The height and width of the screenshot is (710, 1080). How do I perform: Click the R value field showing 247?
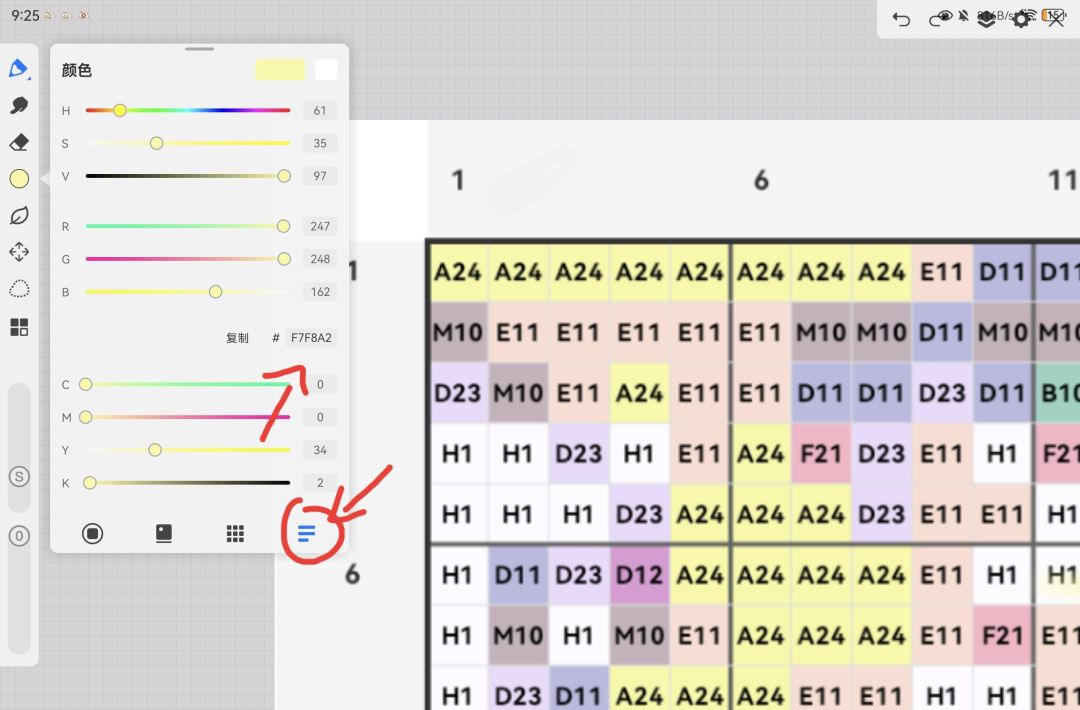tap(320, 226)
